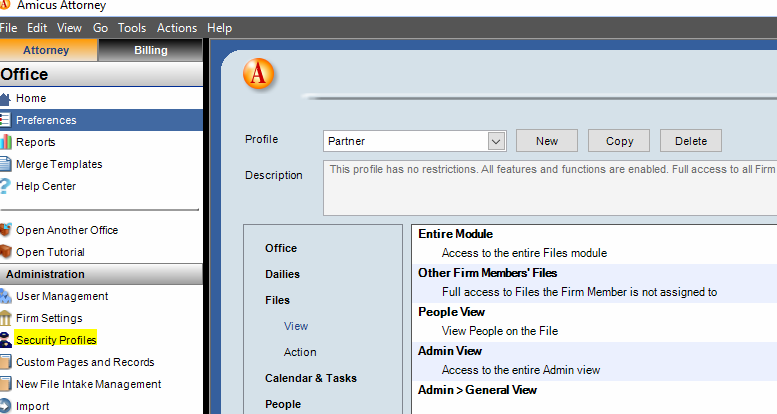Click 'Full access to Files' permission row

pos(579,292)
